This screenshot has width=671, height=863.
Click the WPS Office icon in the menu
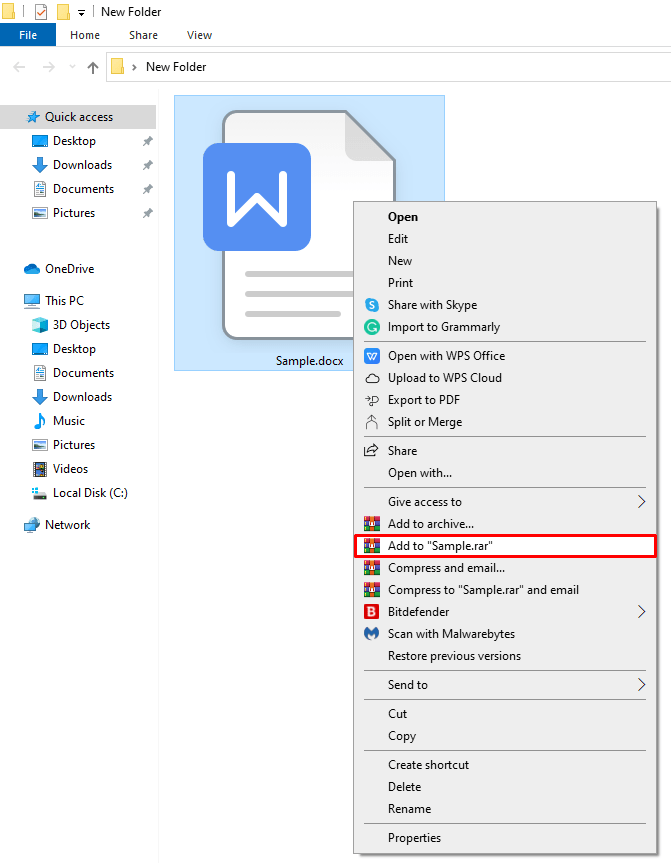pos(372,356)
